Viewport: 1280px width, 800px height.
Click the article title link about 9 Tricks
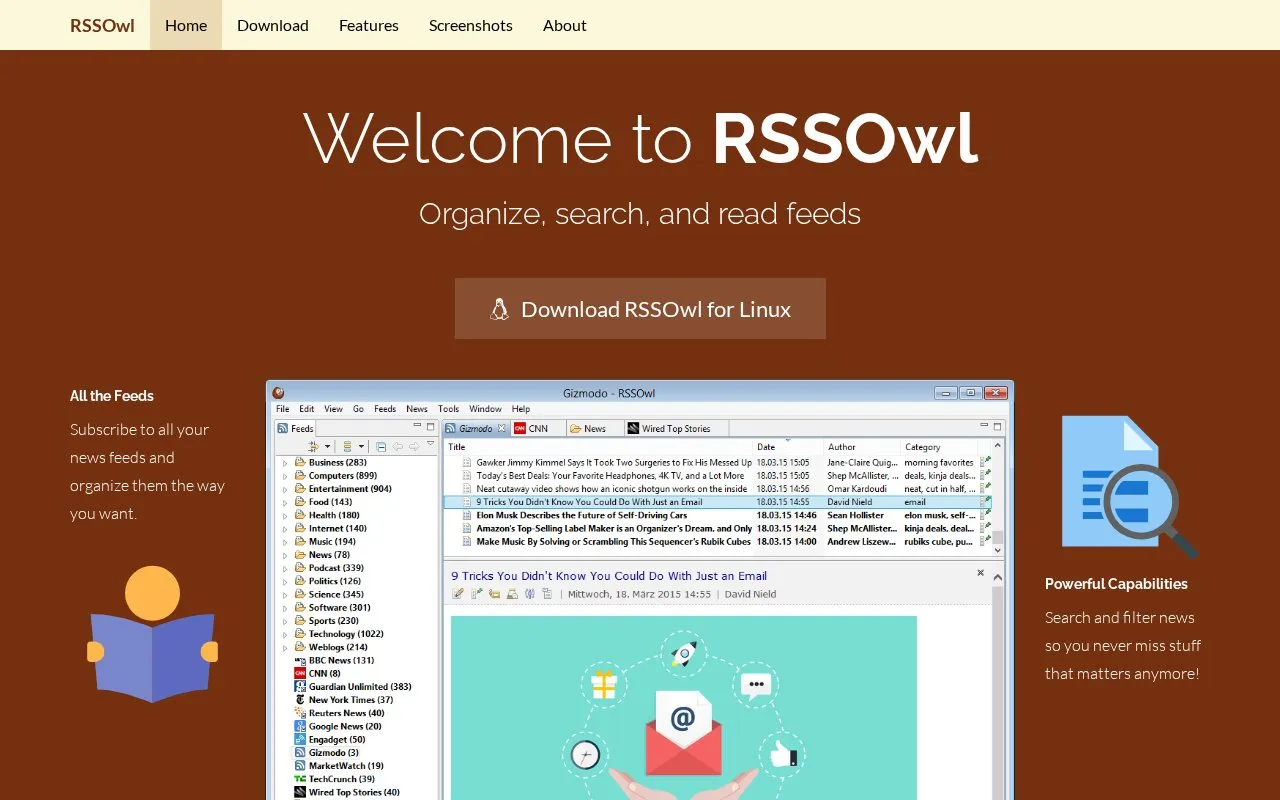click(x=609, y=576)
